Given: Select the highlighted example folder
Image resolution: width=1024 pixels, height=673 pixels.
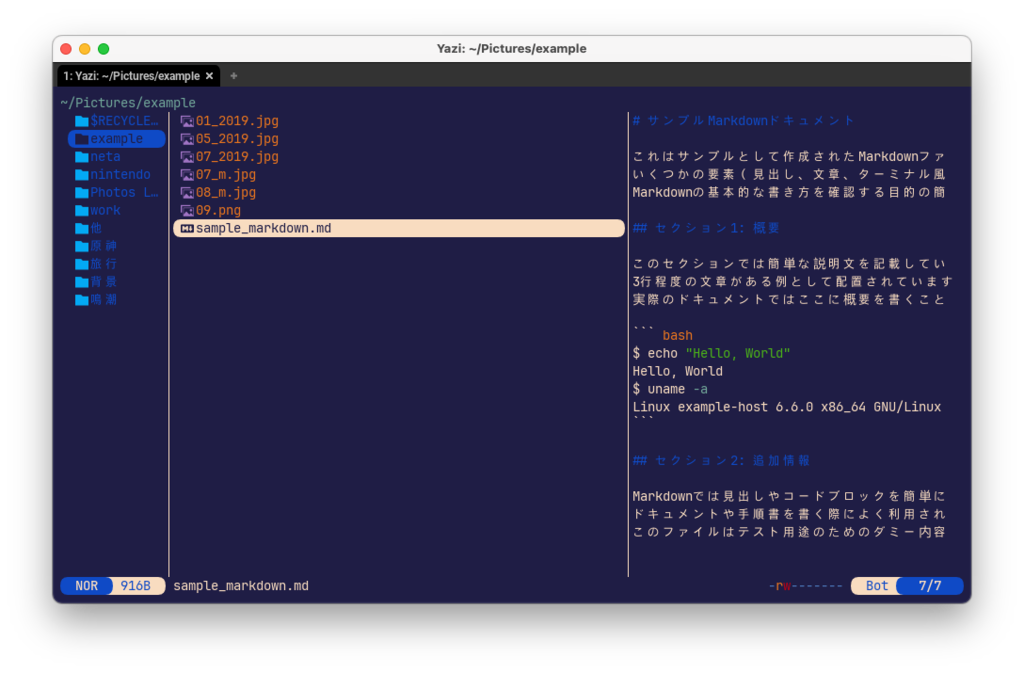Looking at the screenshot, I should (116, 138).
